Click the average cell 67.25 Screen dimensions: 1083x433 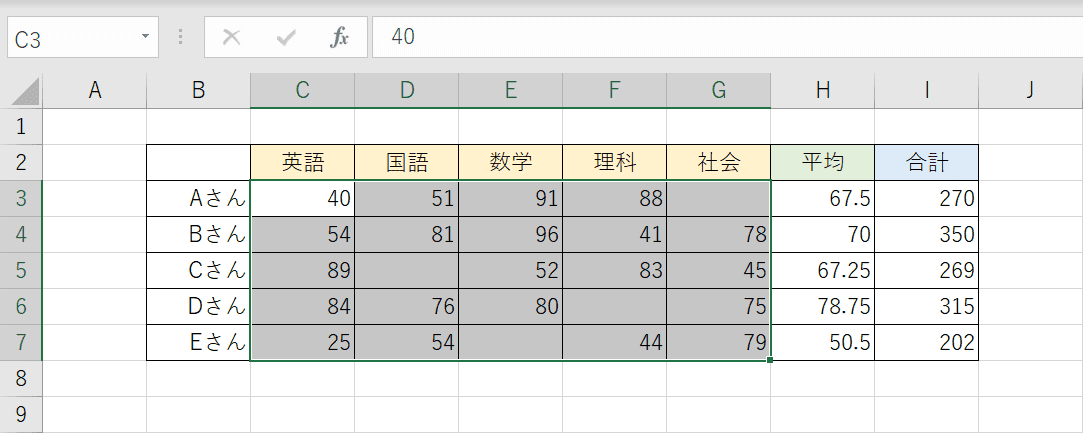823,270
